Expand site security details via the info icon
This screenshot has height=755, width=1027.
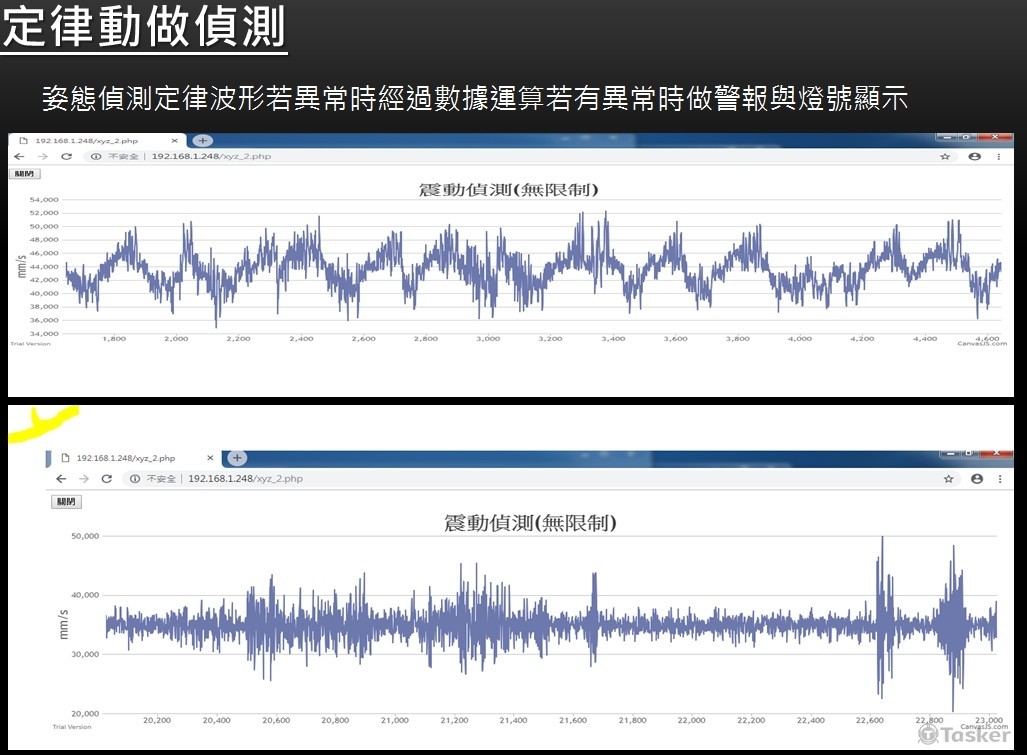tap(135, 478)
